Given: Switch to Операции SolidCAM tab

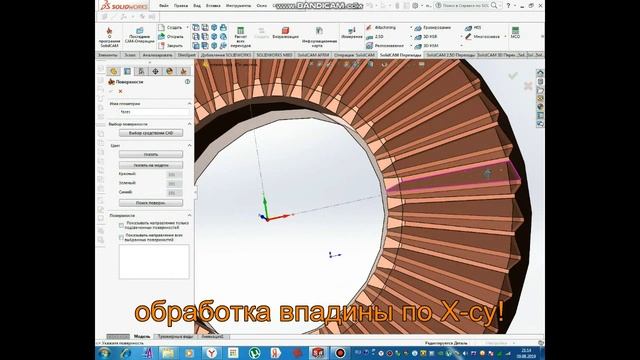Looking at the screenshot, I should [354, 55].
